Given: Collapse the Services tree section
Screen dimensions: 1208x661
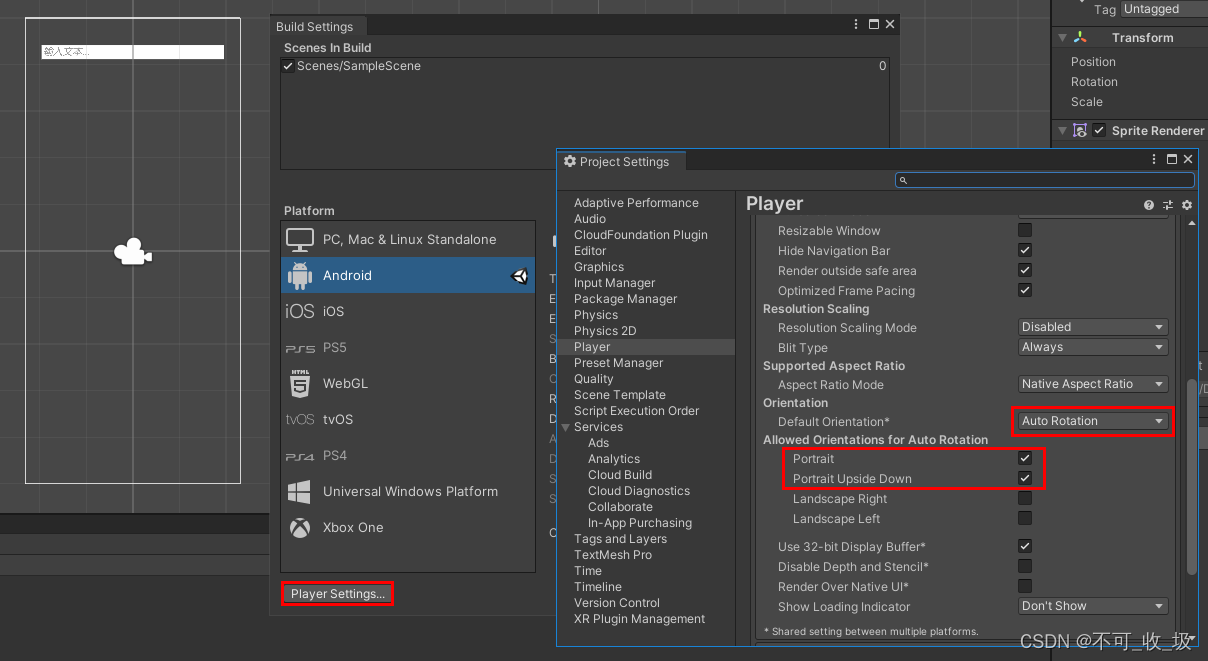Looking at the screenshot, I should pos(567,428).
